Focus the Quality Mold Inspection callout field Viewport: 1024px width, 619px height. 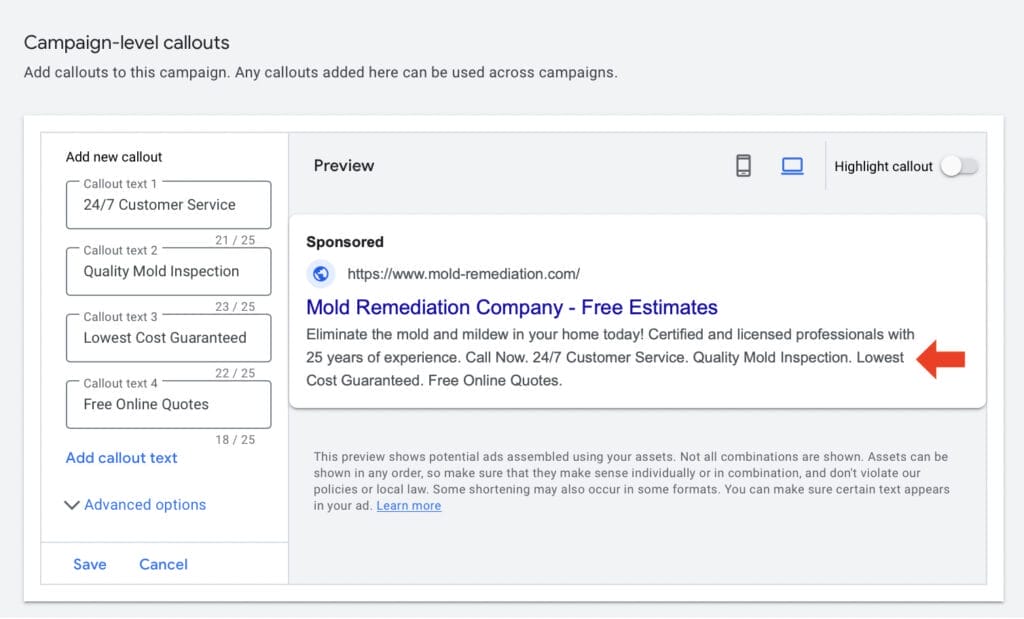pos(168,271)
